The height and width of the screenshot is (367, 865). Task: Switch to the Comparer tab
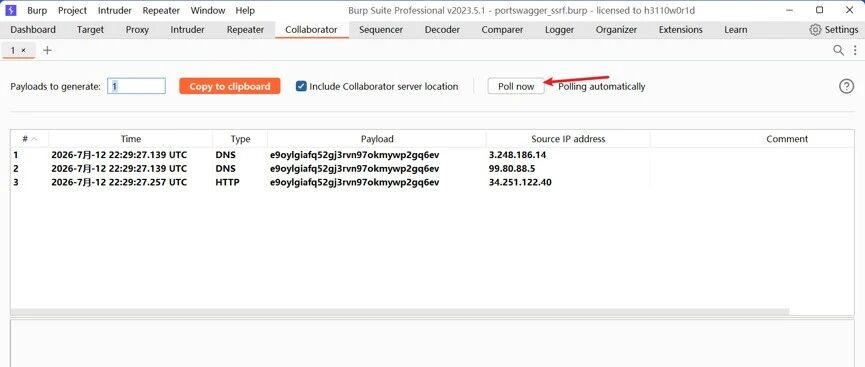point(503,30)
